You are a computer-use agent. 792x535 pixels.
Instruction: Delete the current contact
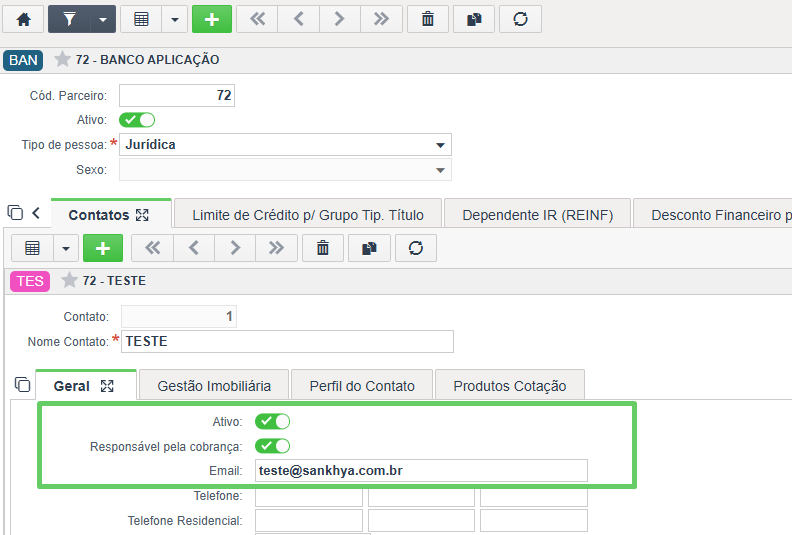point(323,248)
